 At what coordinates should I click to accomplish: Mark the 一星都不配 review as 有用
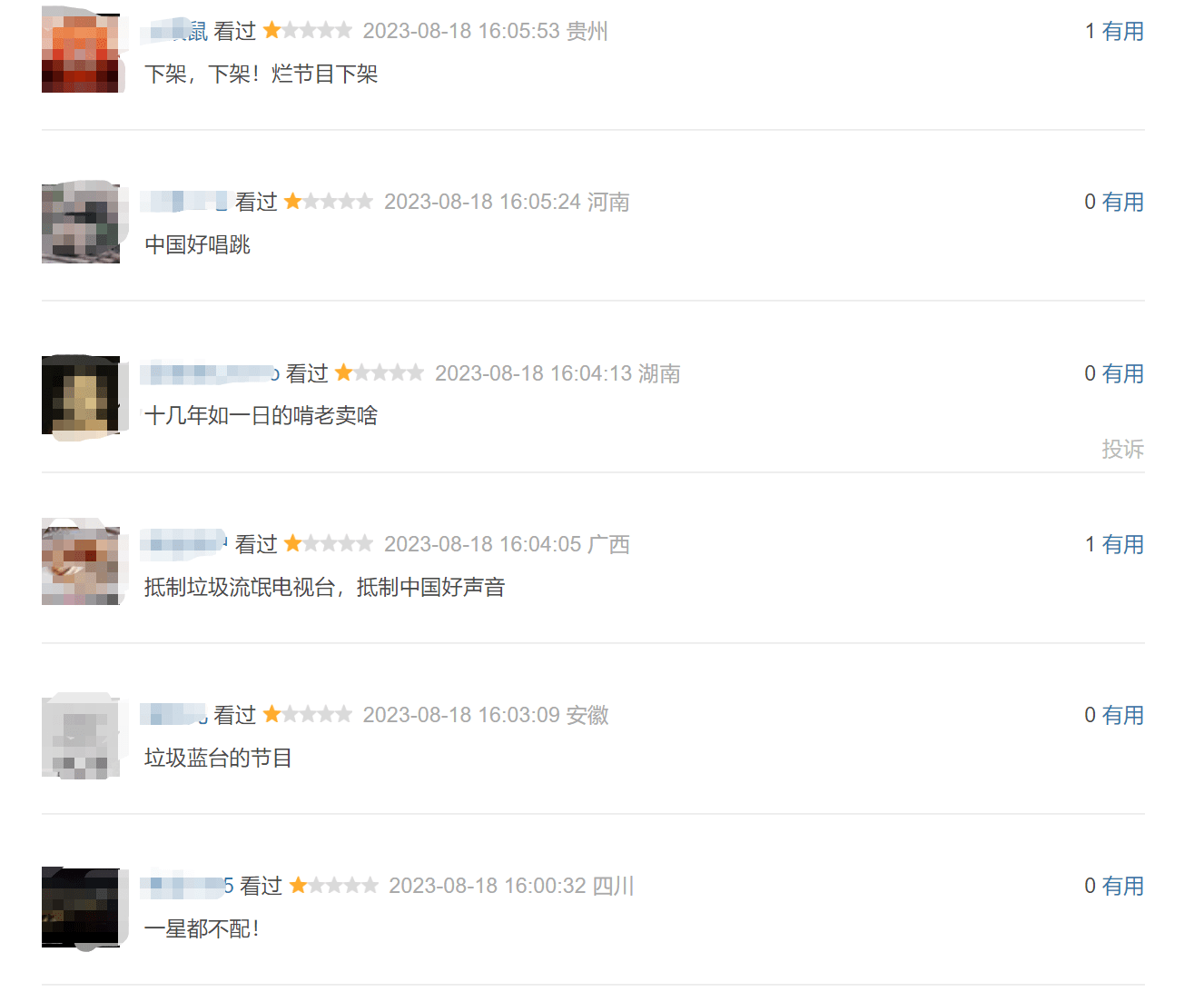click(x=1122, y=886)
